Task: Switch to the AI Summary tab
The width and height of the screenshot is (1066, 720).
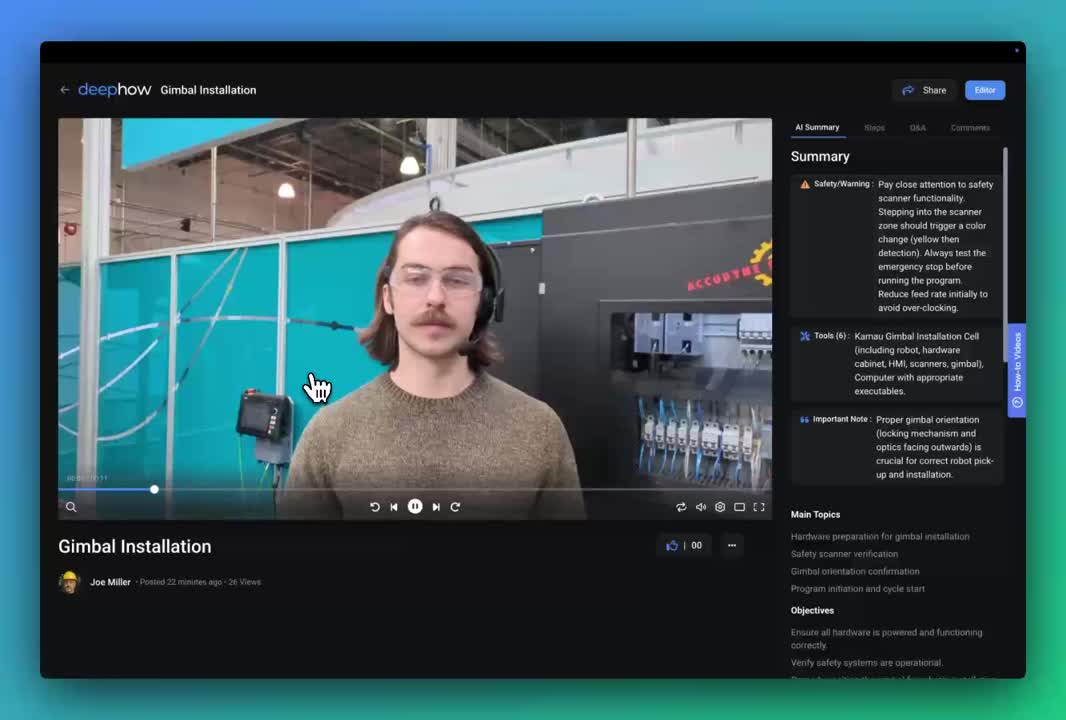Action: click(817, 128)
